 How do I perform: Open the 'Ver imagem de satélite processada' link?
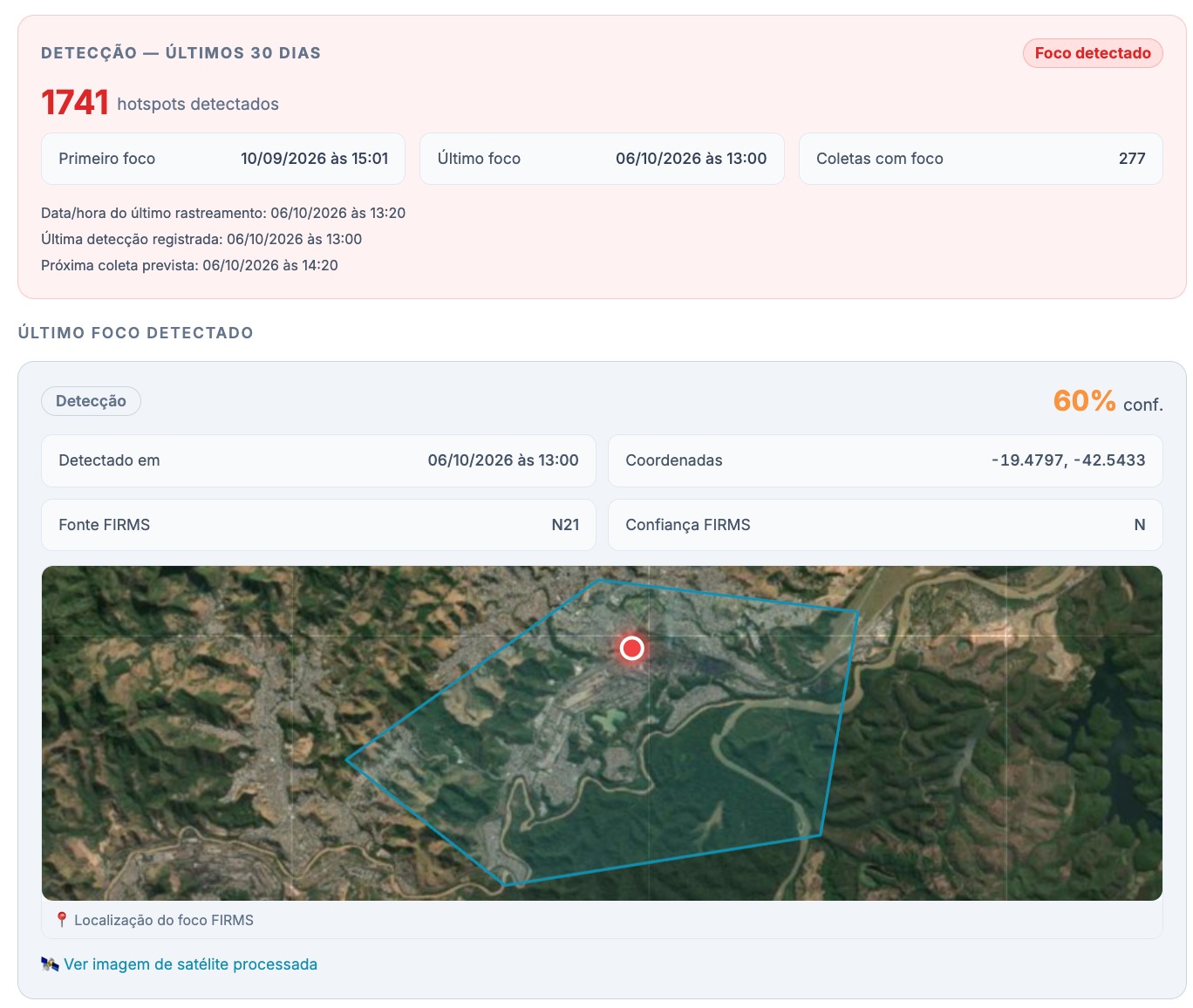[x=190, y=964]
